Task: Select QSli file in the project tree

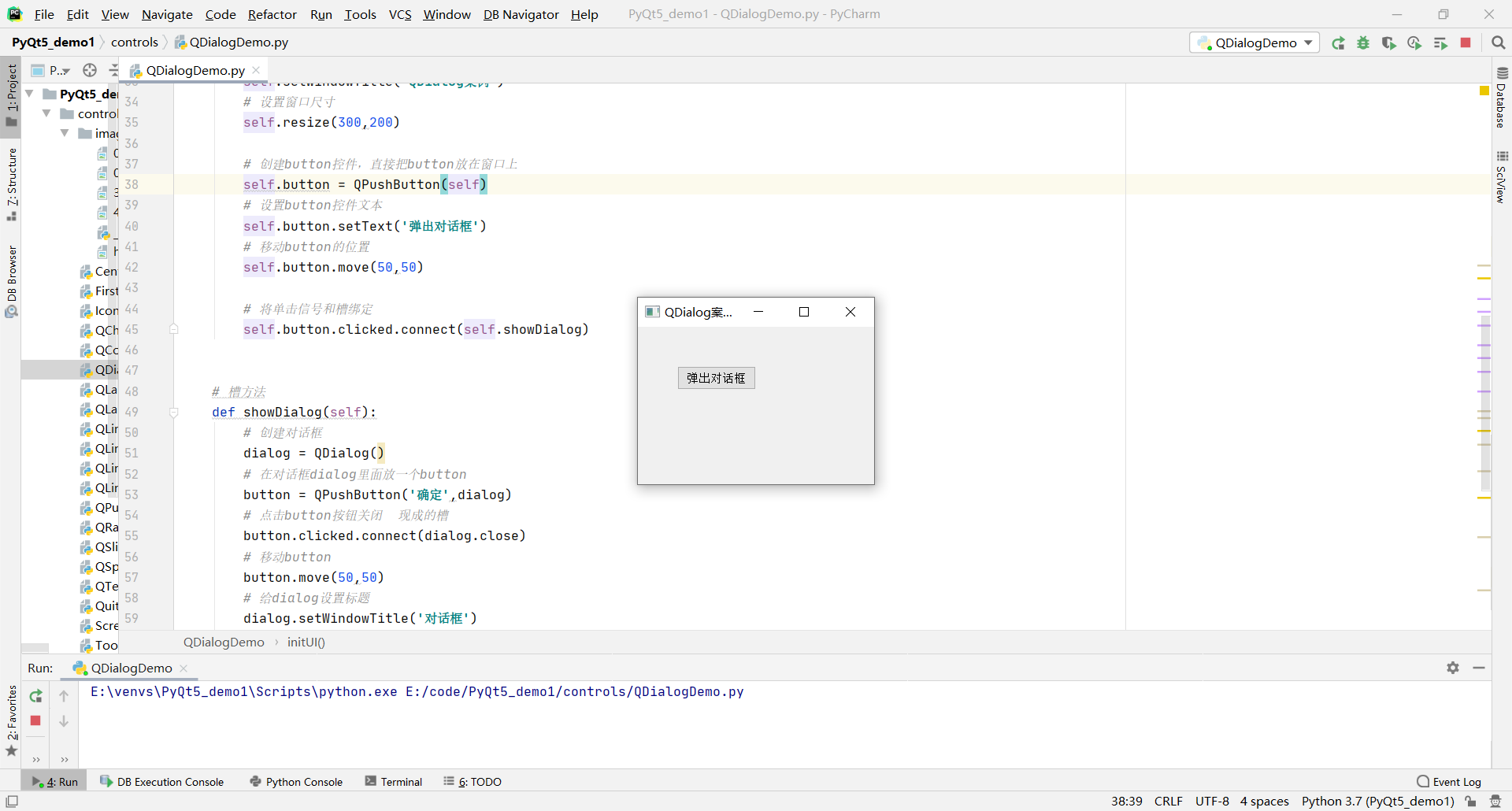Action: (98, 547)
